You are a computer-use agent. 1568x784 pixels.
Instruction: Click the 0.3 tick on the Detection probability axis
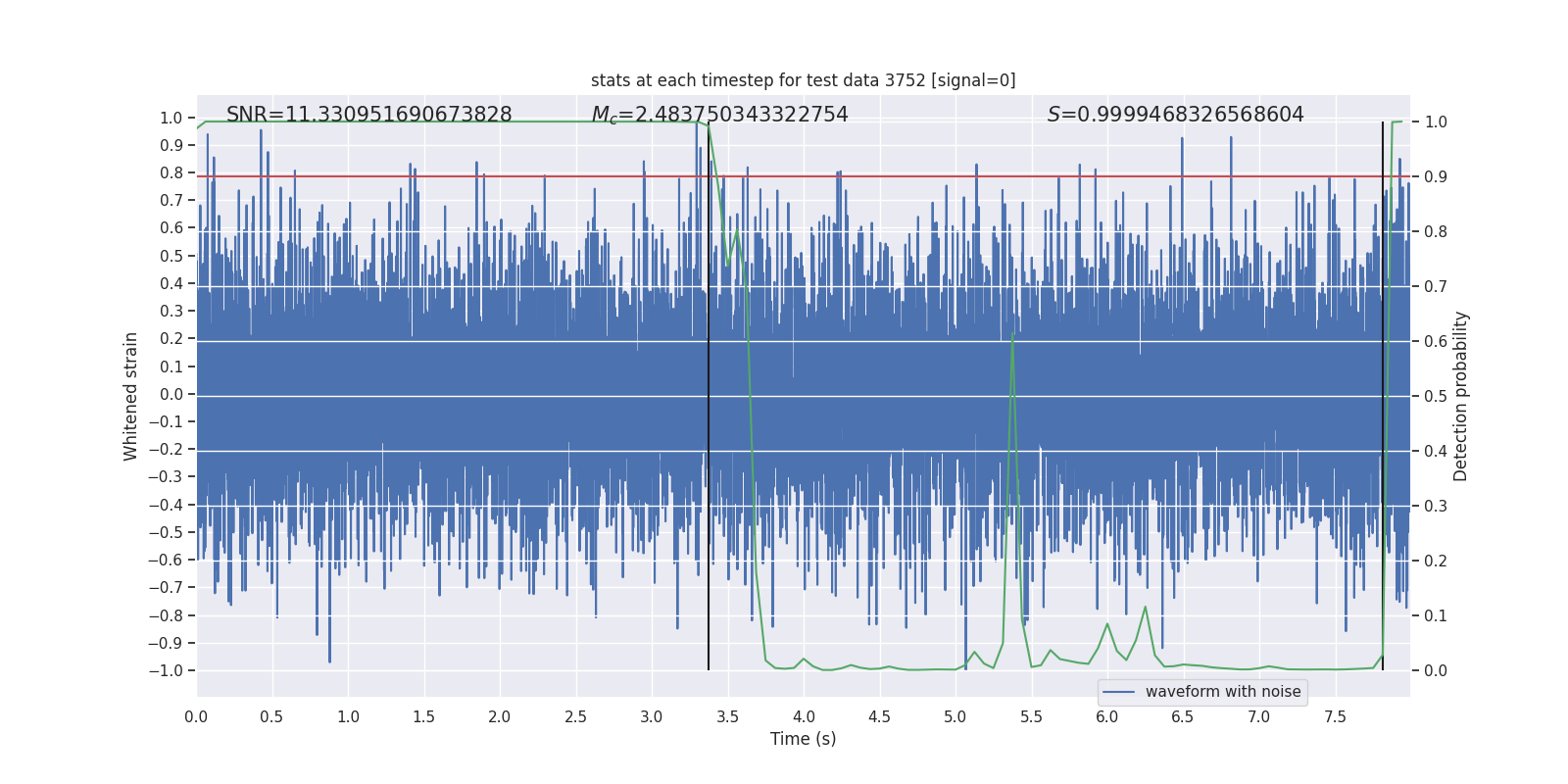1436,506
